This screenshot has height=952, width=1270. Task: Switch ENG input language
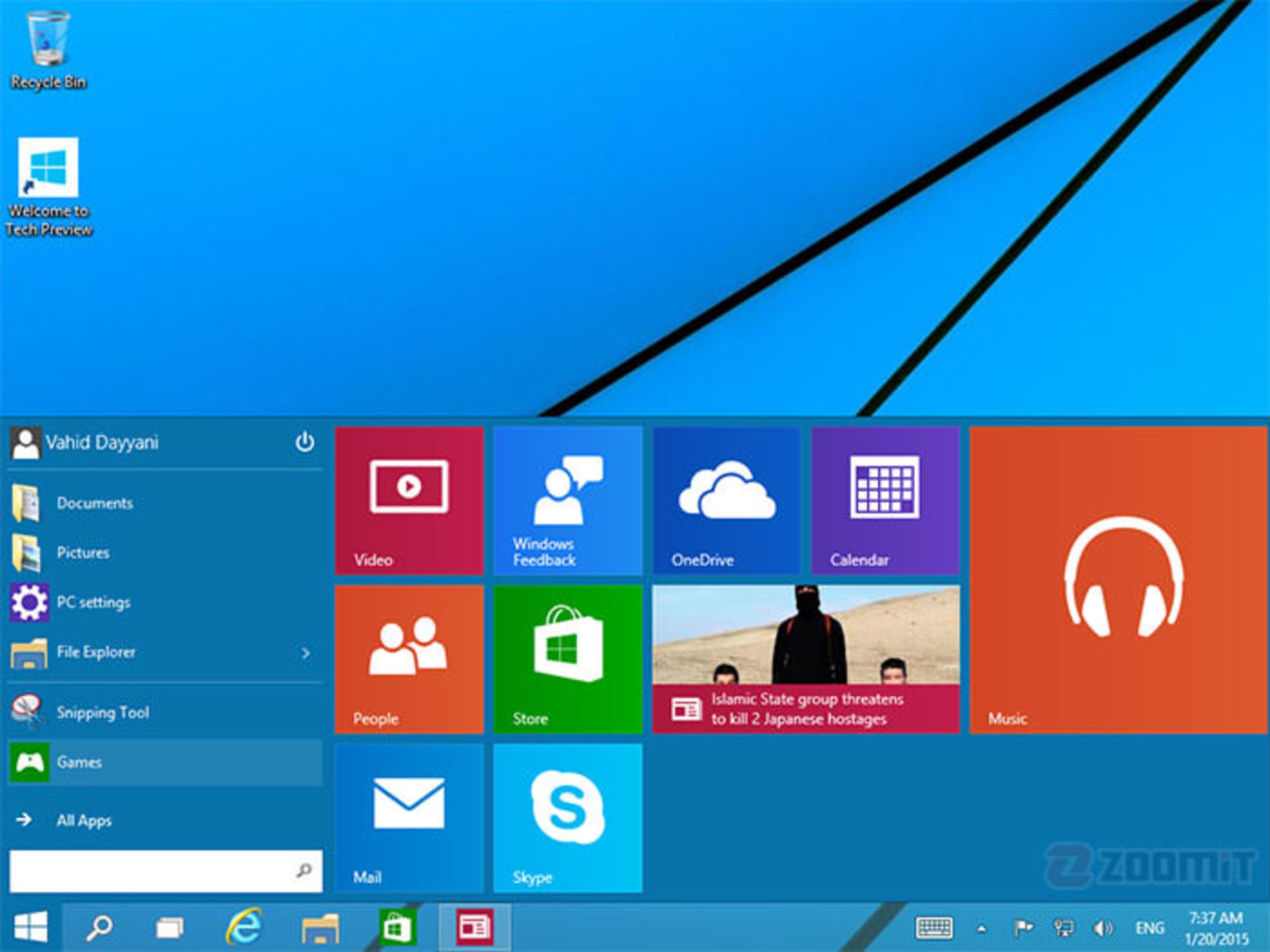[1150, 928]
